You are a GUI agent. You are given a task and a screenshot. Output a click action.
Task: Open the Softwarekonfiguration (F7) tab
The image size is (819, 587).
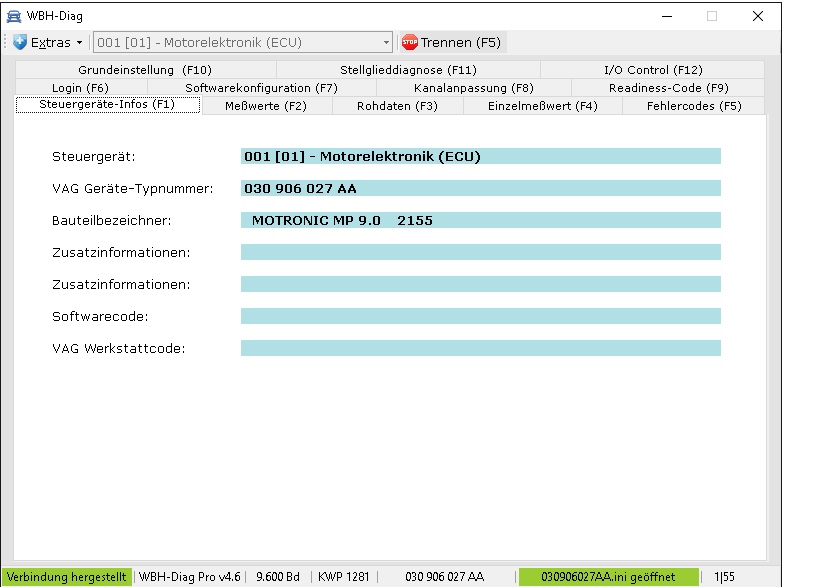[261, 88]
